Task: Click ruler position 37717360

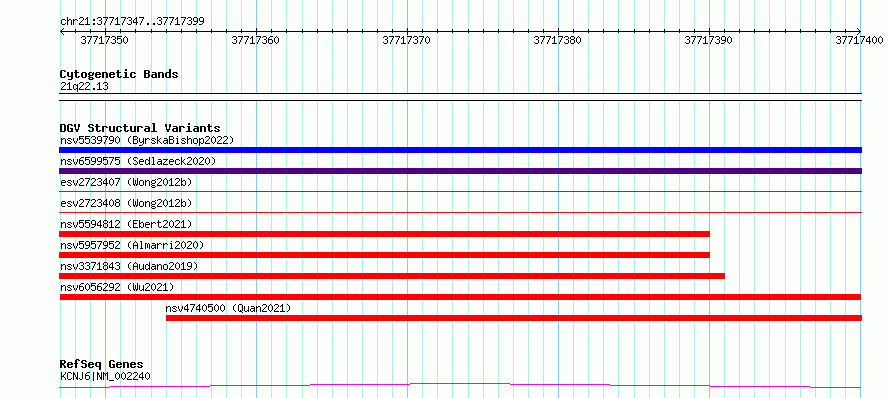Action: [x=255, y=40]
